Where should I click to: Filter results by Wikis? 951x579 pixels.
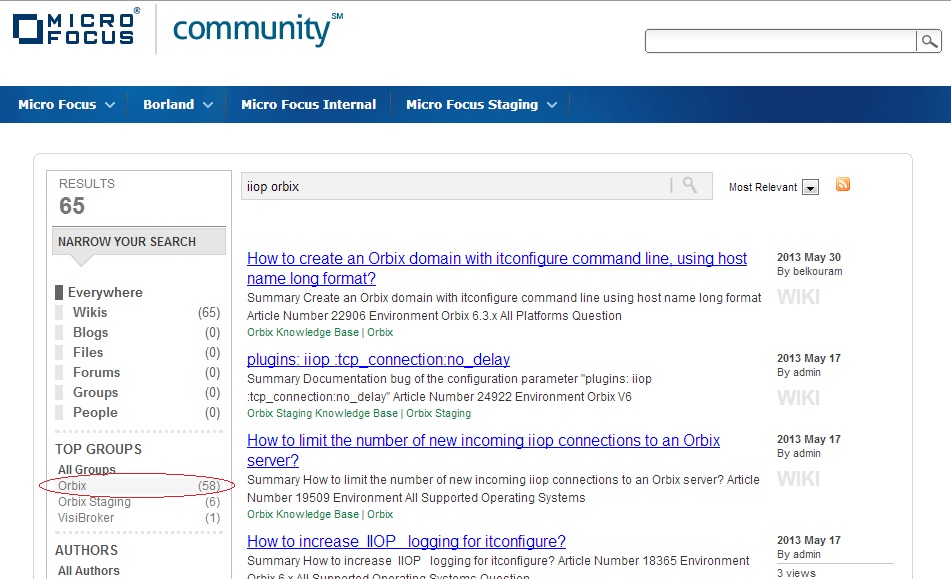(x=90, y=312)
